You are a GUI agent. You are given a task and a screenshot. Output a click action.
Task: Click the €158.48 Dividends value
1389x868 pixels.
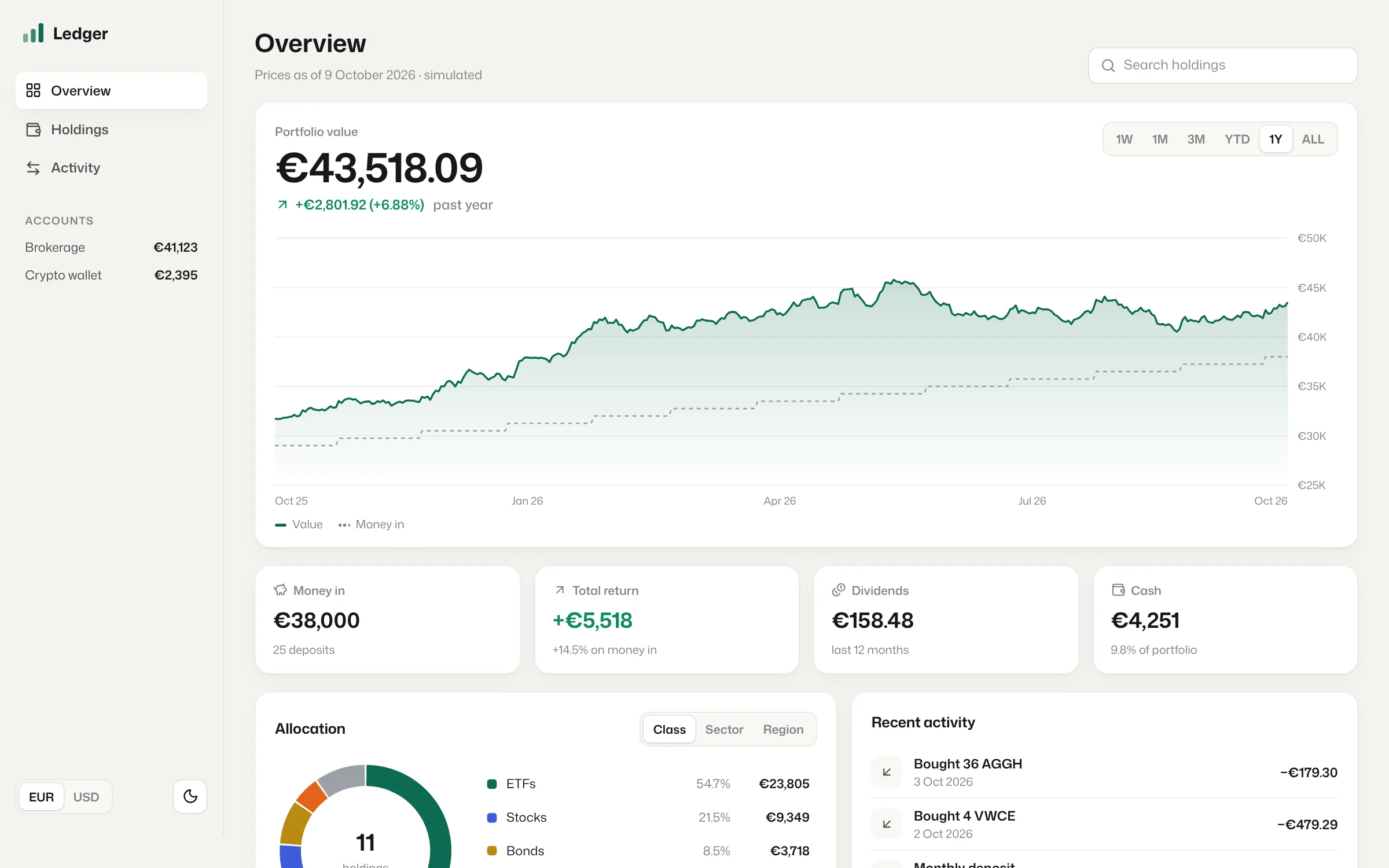coord(873,620)
